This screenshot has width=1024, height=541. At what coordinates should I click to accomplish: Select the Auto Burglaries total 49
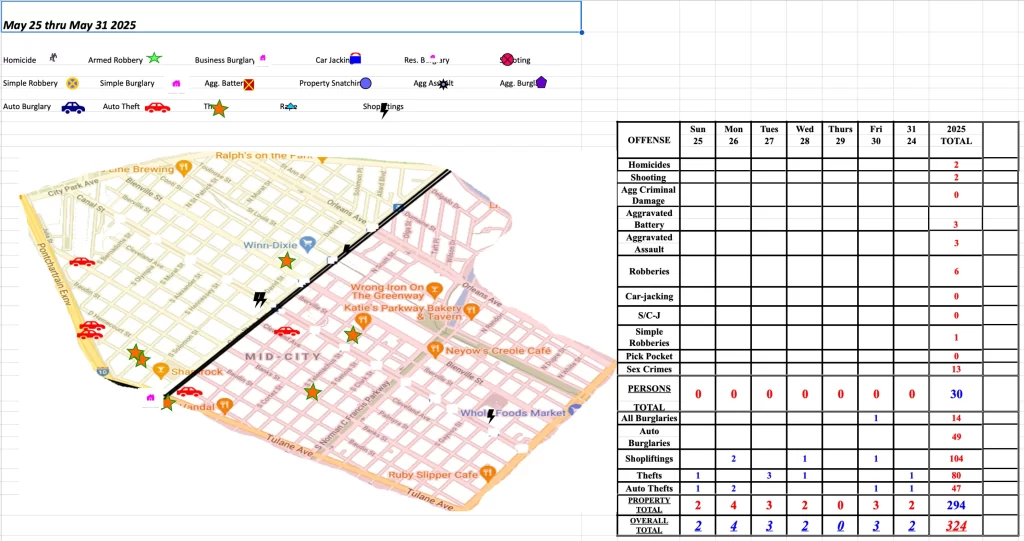956,437
